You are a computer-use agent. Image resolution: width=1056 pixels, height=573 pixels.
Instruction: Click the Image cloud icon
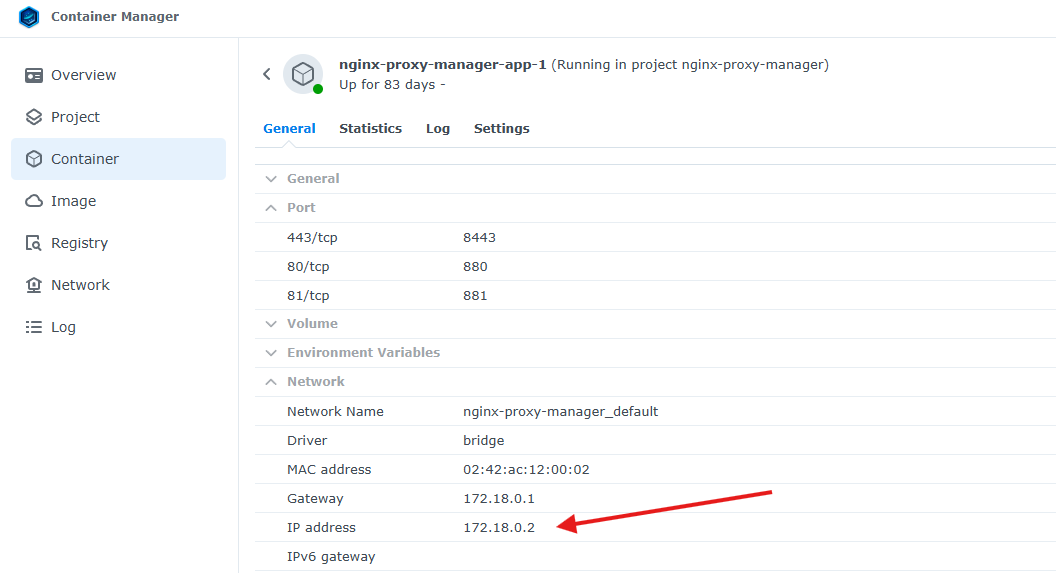(34, 201)
